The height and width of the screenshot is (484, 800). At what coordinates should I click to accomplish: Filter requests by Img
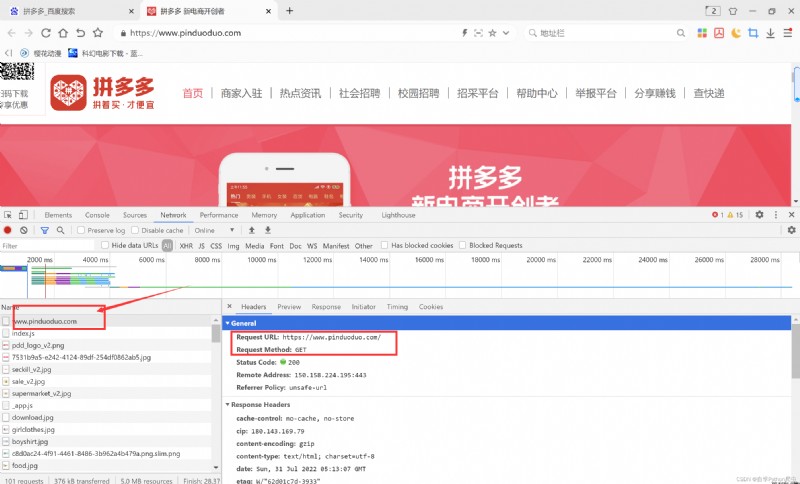(233, 246)
